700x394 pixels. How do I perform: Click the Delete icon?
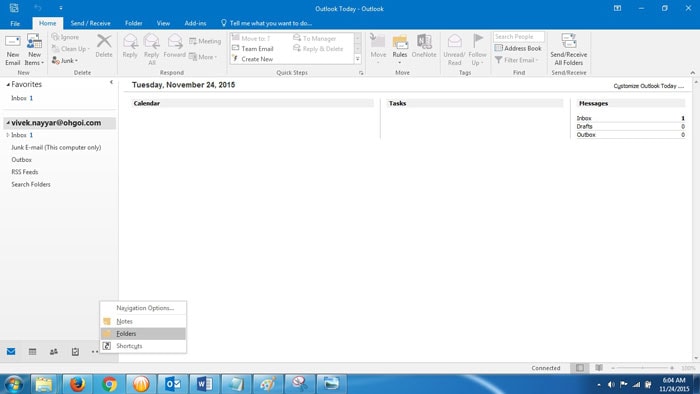pos(104,46)
